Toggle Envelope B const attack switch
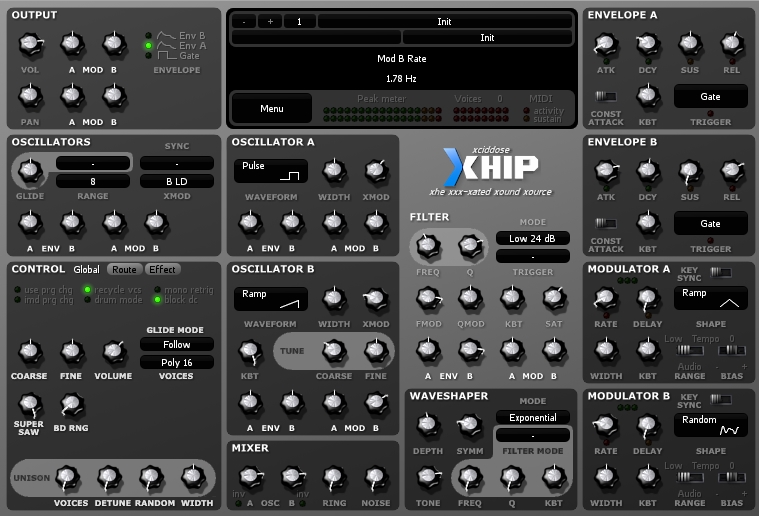The image size is (759, 516). click(x=606, y=223)
